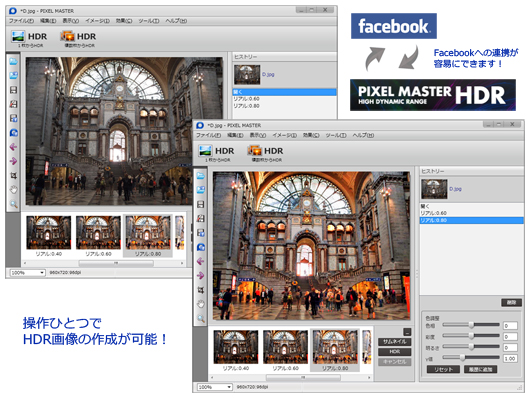530x398 pixels.
Task: Click the サムネイル button
Action: pyautogui.click(x=394, y=342)
